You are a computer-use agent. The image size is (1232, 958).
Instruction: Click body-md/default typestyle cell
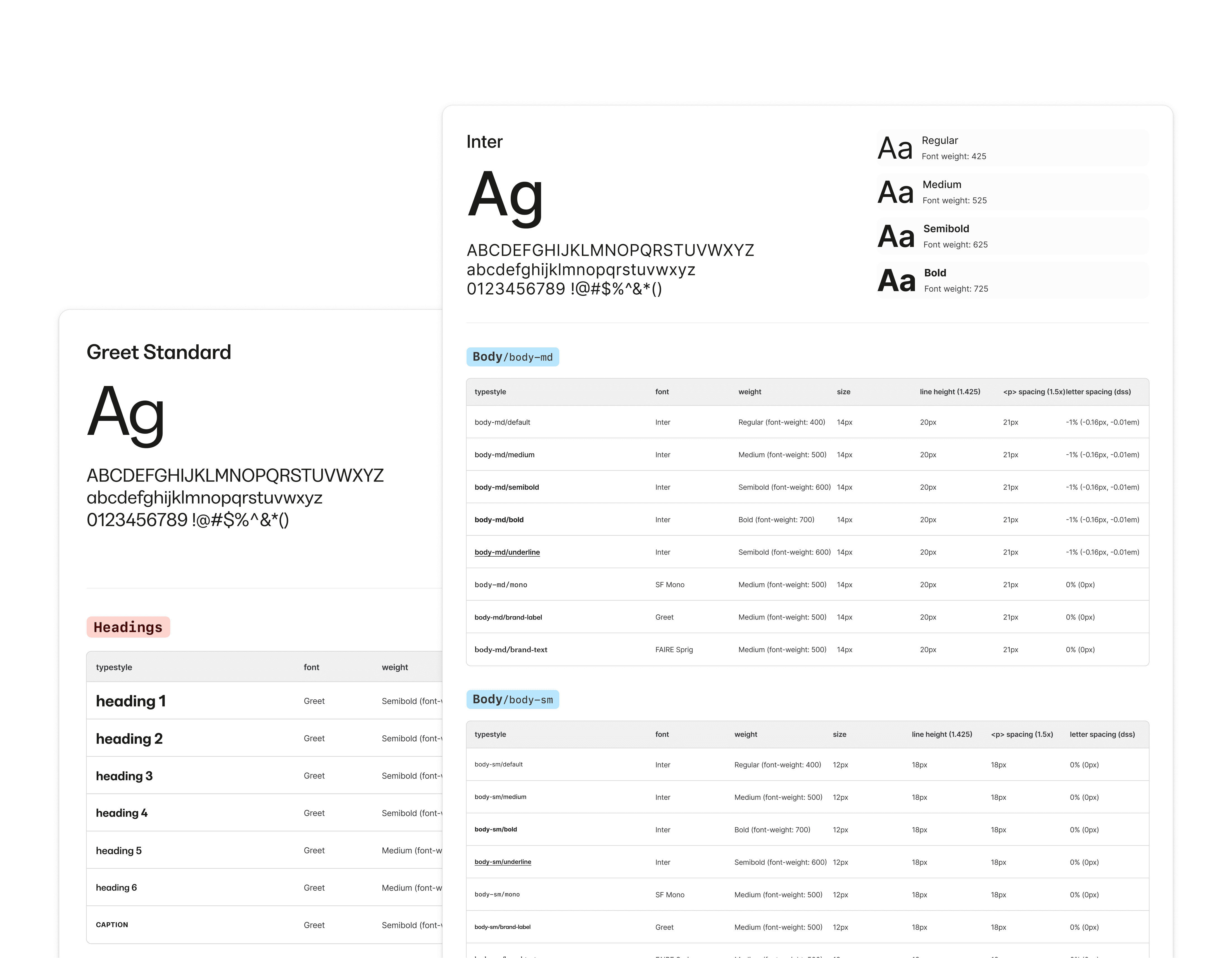(x=502, y=422)
